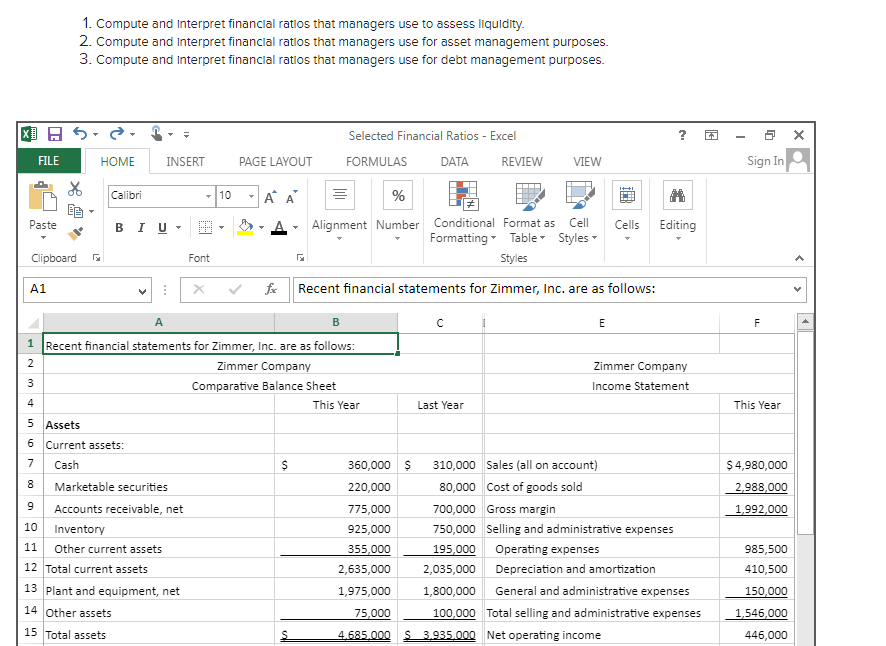886x646 pixels.
Task: Open Alignment group icon
Action: (x=340, y=195)
